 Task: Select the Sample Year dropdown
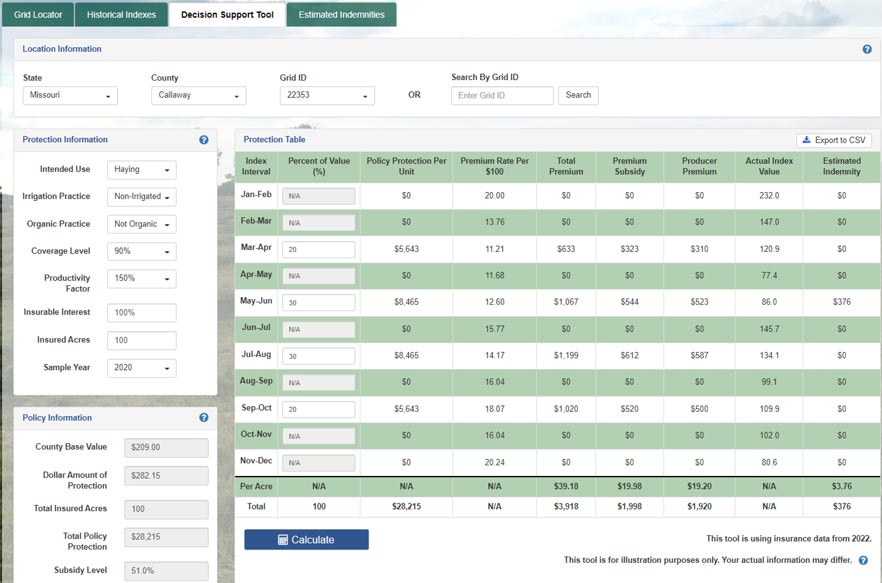point(141,368)
